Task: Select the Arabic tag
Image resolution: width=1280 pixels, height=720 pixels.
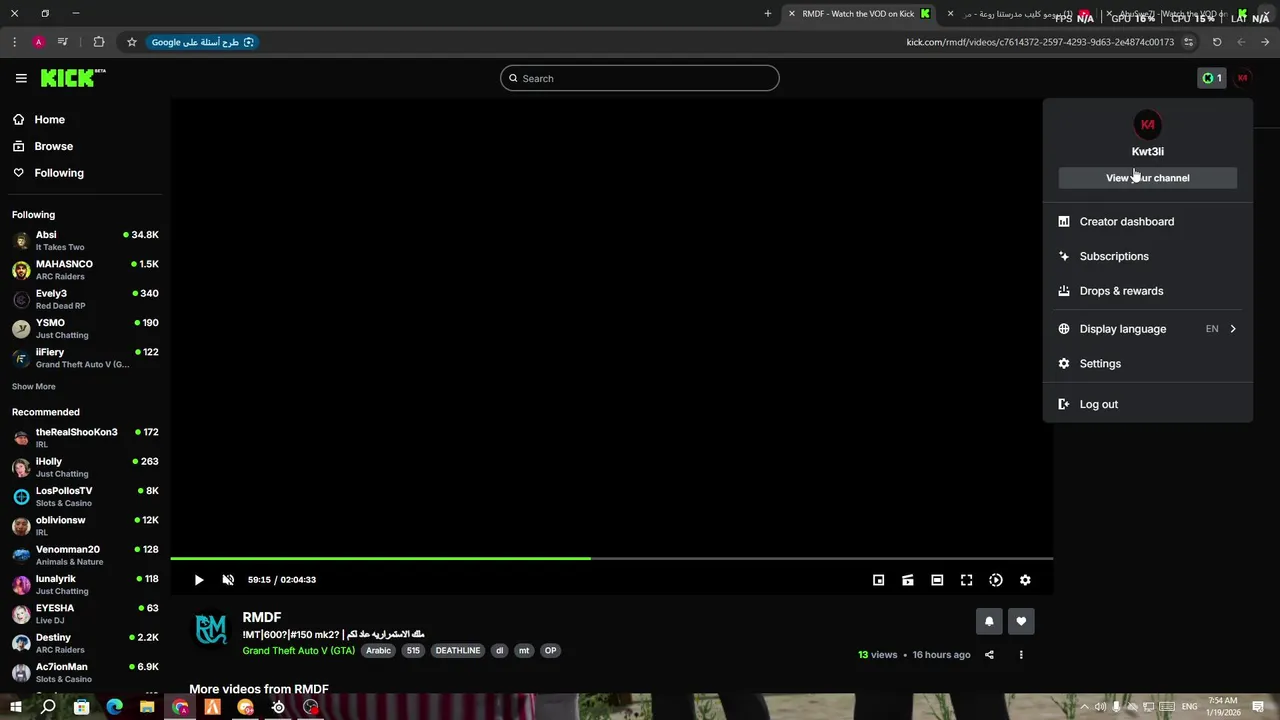Action: click(x=379, y=651)
